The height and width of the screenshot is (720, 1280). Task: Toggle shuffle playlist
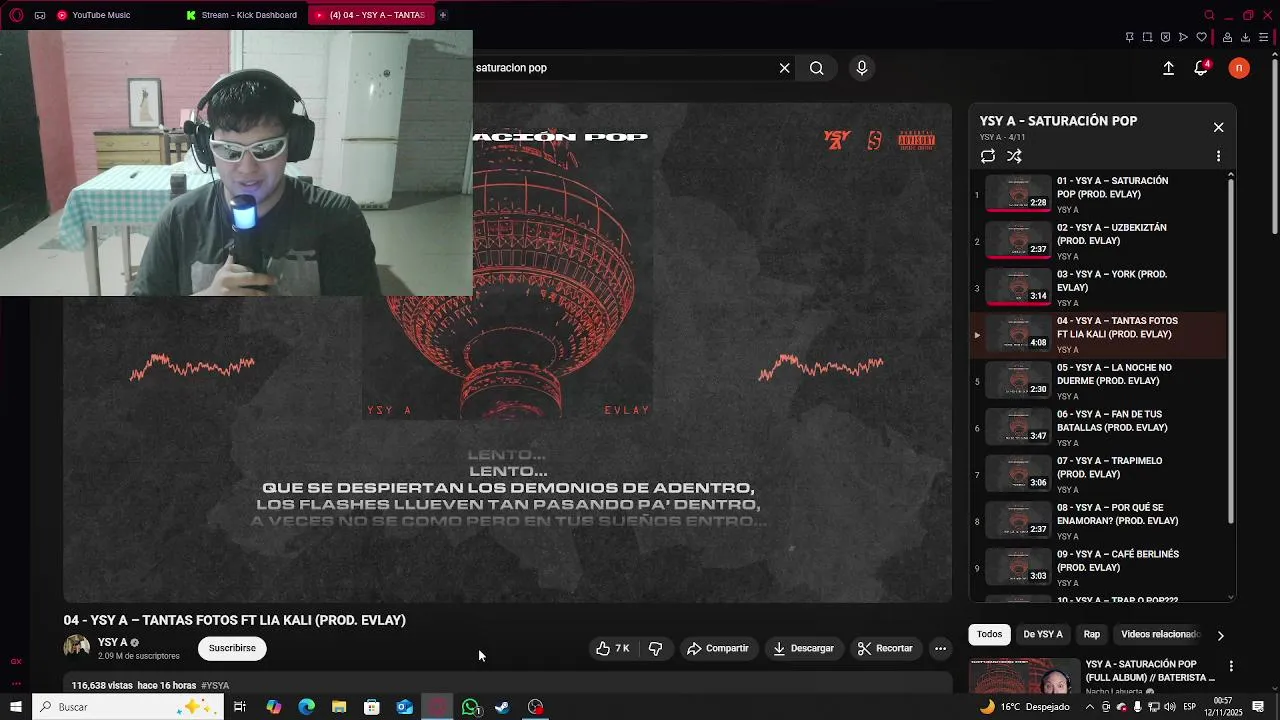tap(1014, 156)
